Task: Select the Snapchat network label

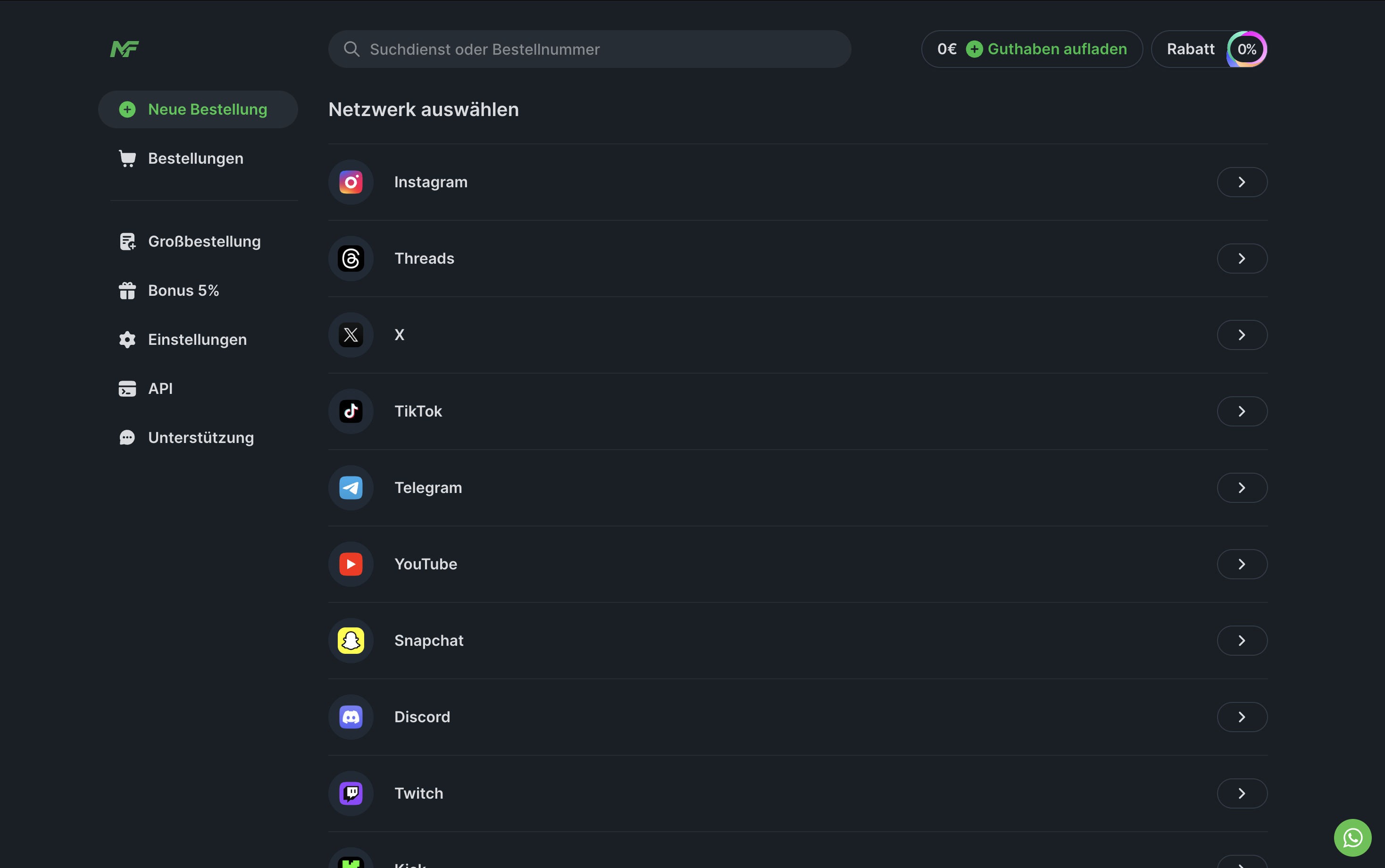Action: pos(429,640)
